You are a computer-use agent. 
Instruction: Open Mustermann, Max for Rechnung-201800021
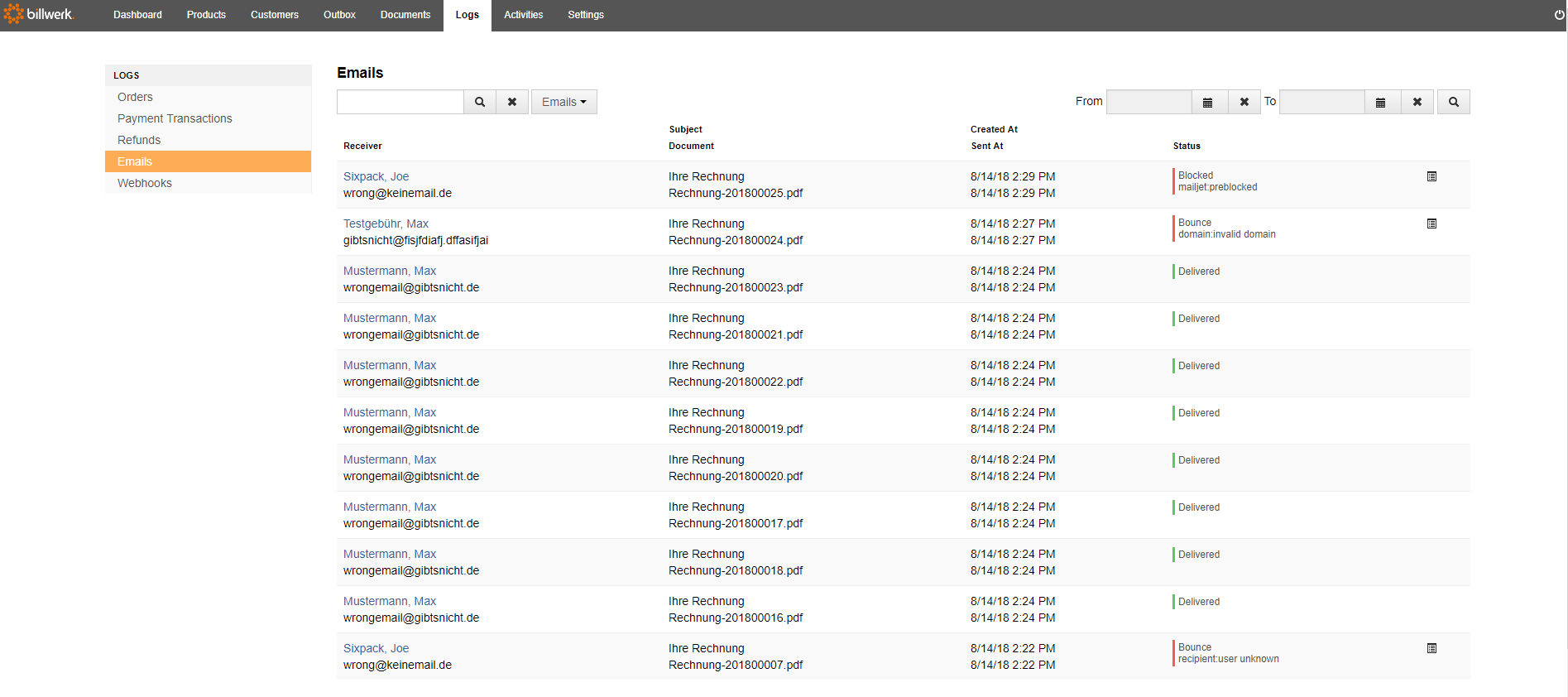[390, 318]
